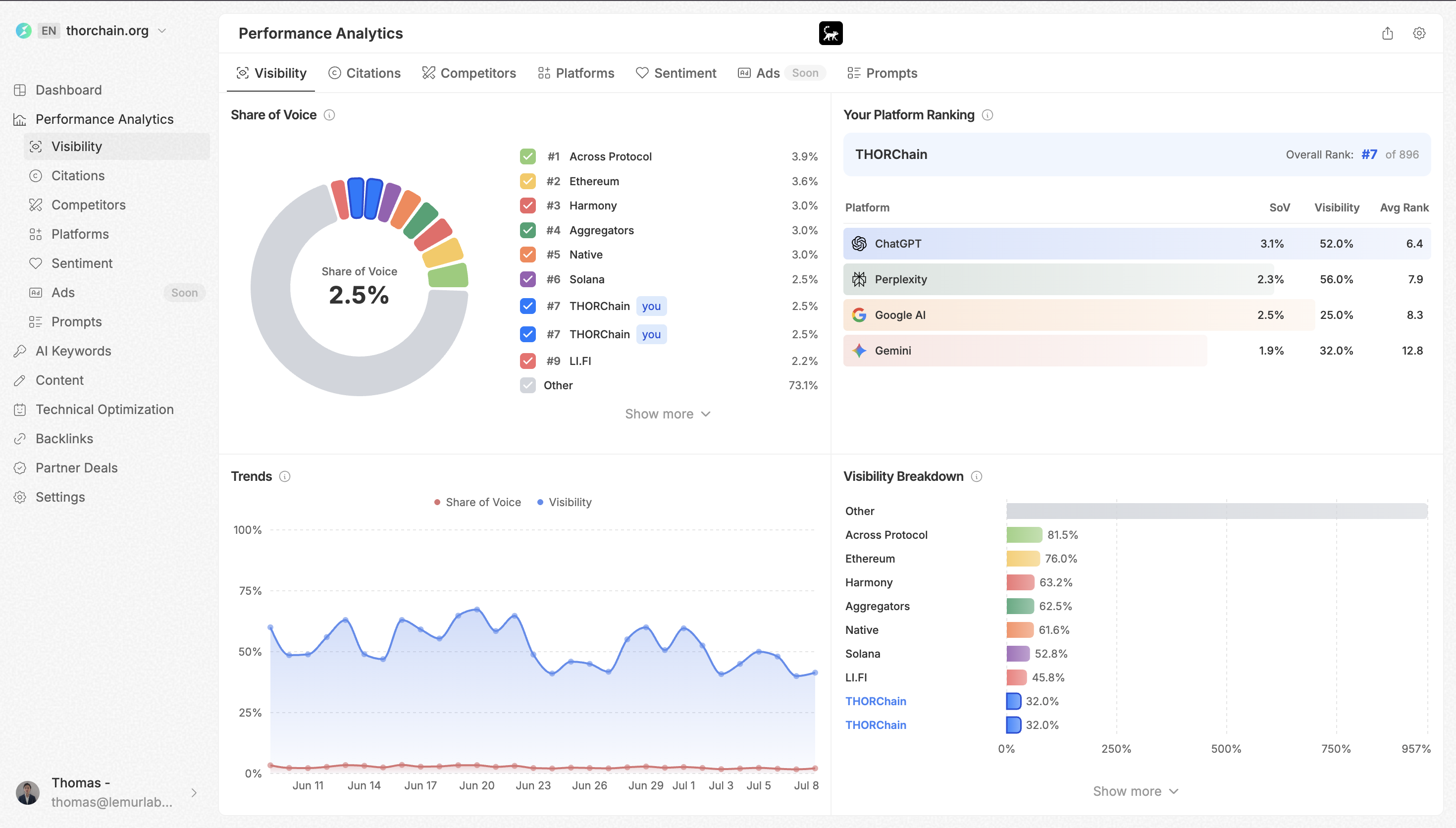Image resolution: width=1456 pixels, height=828 pixels.
Task: Click the Ethereum yellow breakdown bar
Action: (1023, 559)
